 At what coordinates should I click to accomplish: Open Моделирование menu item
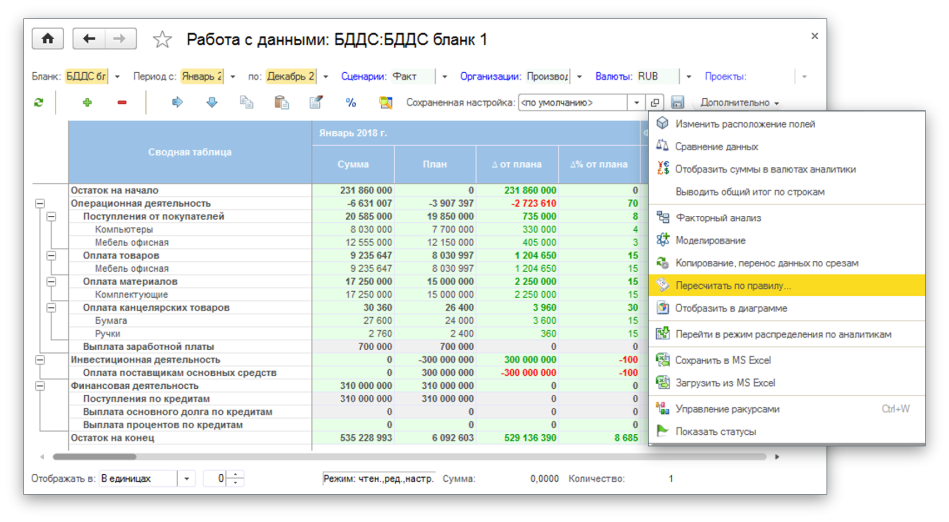coord(787,240)
